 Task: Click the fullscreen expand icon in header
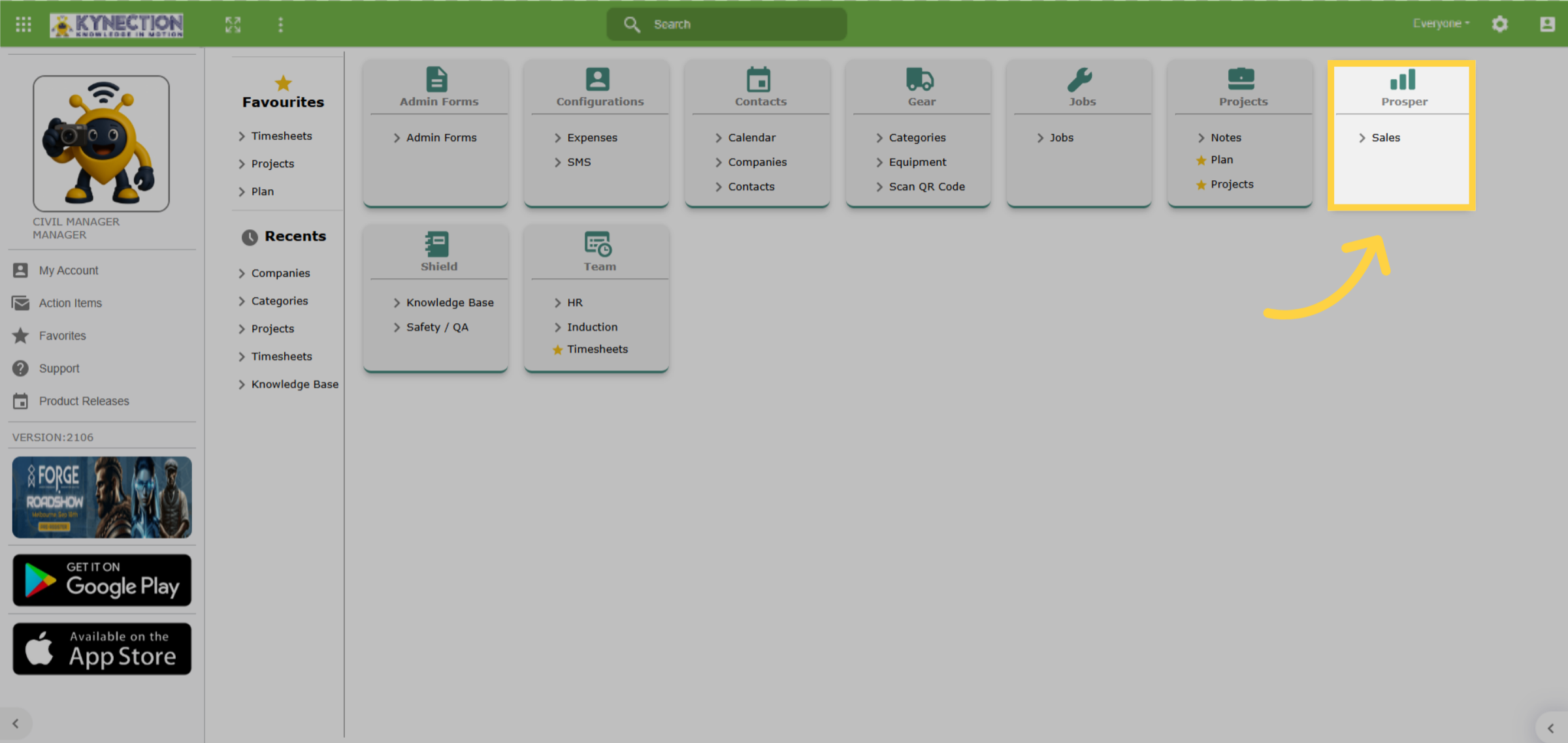pos(233,25)
